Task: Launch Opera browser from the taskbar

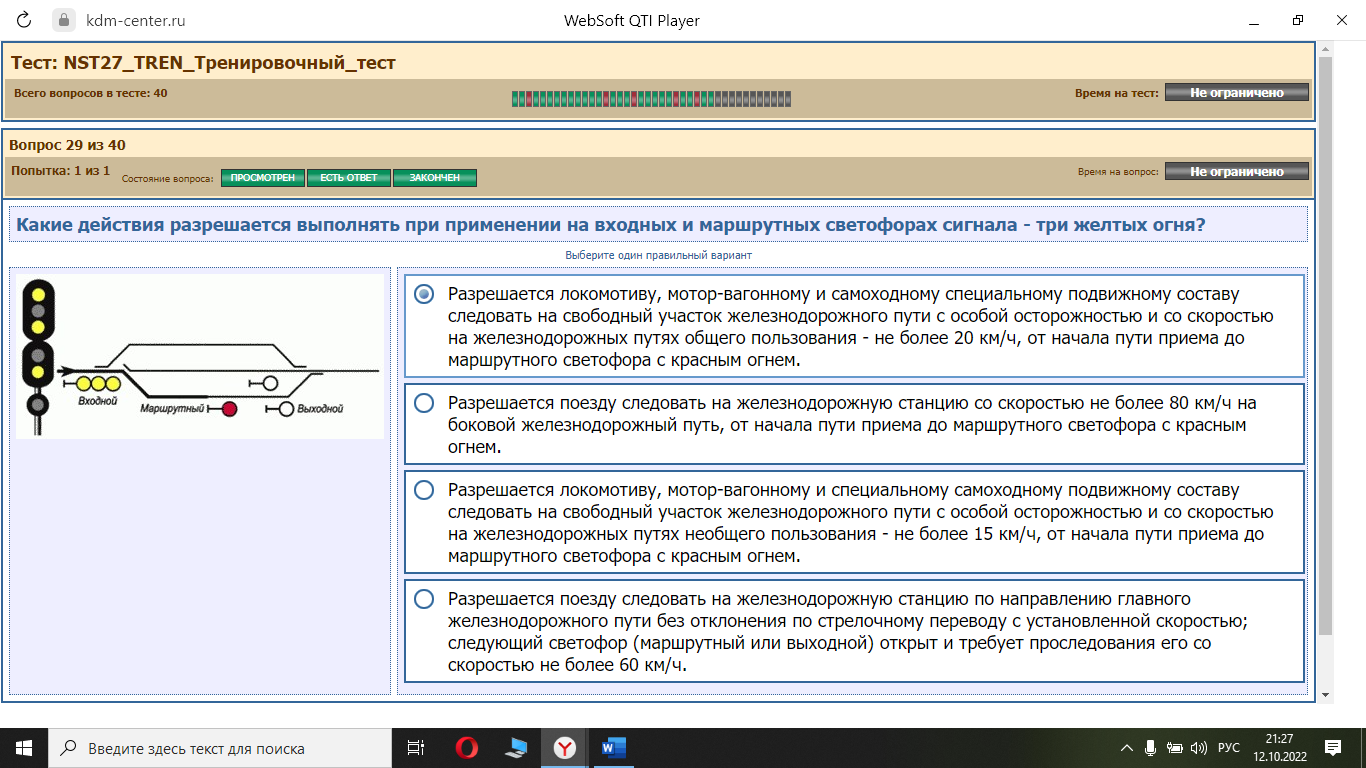Action: (x=466, y=747)
